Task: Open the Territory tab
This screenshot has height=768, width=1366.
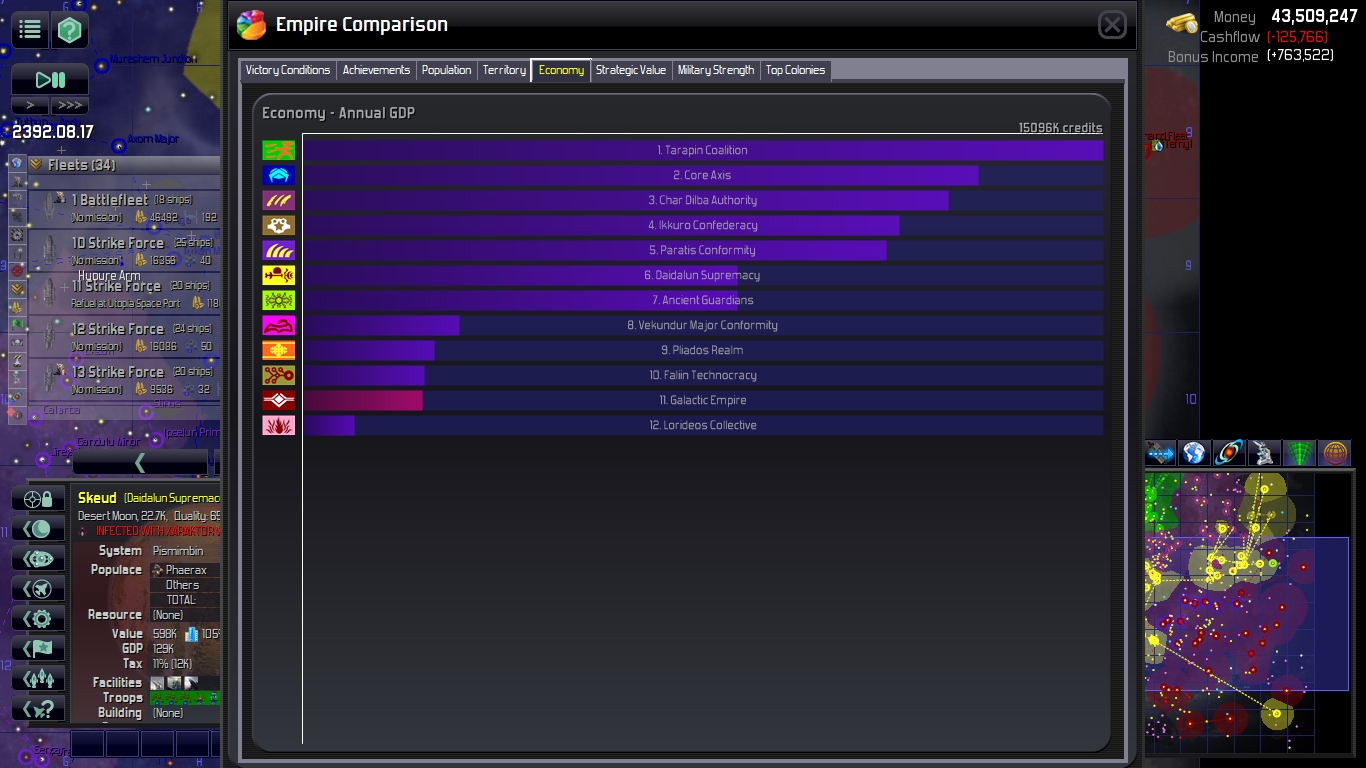Action: (504, 70)
